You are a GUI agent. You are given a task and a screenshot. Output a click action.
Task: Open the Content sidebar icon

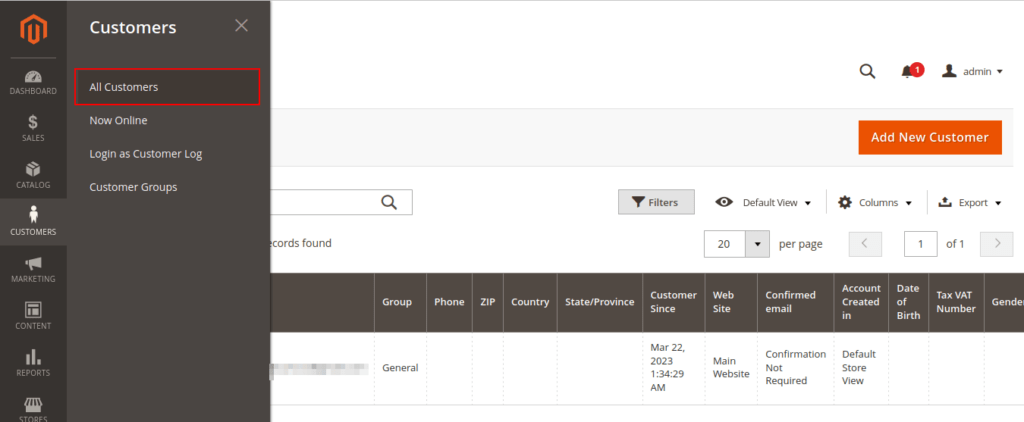click(x=33, y=316)
